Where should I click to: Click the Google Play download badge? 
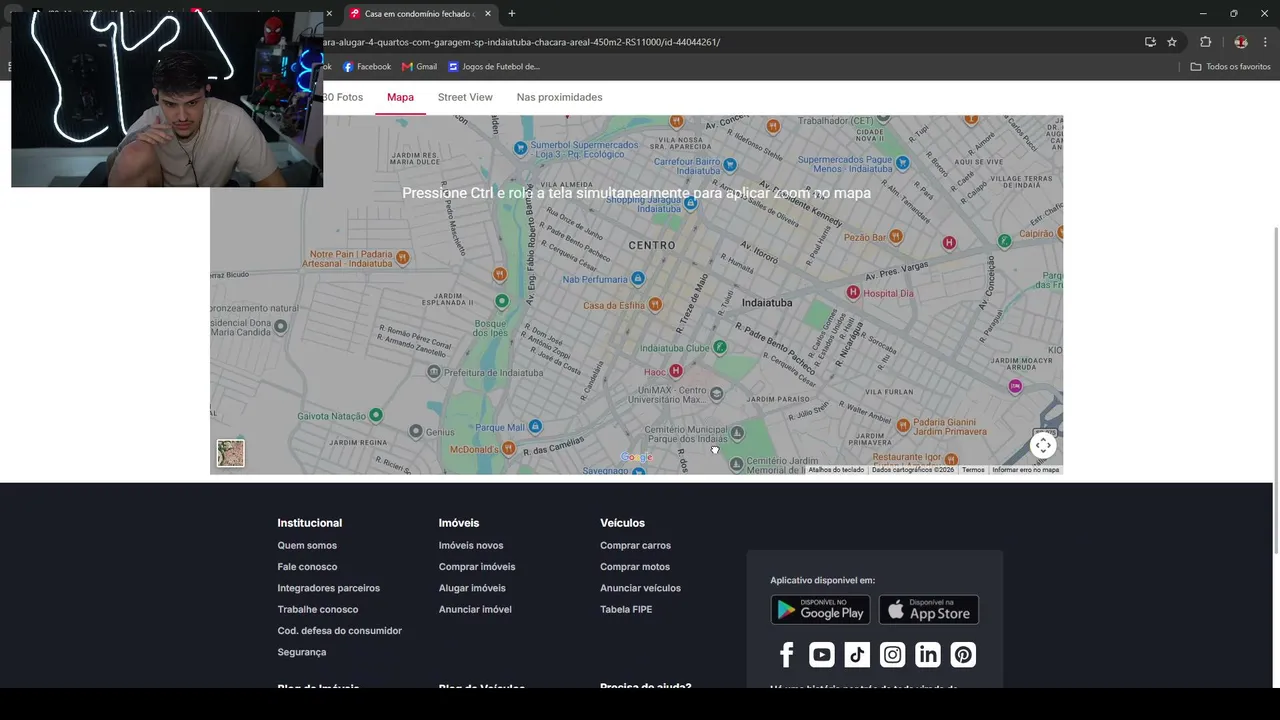tap(820, 610)
